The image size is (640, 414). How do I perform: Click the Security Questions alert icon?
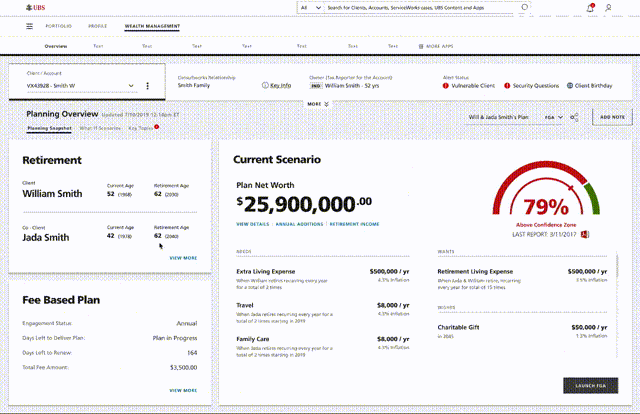point(507,86)
